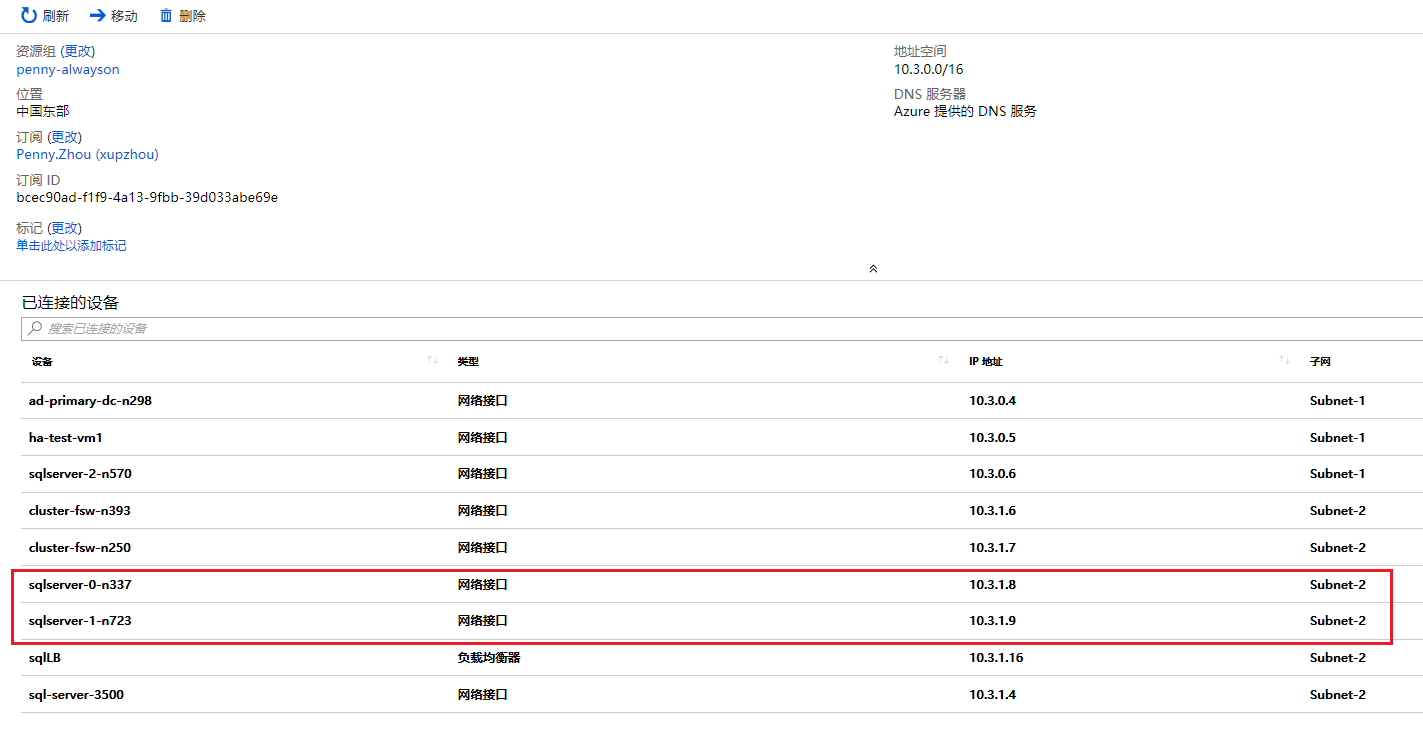Click the refresh (刷新) icon
This screenshot has height=730, width=1423.
[x=29, y=16]
